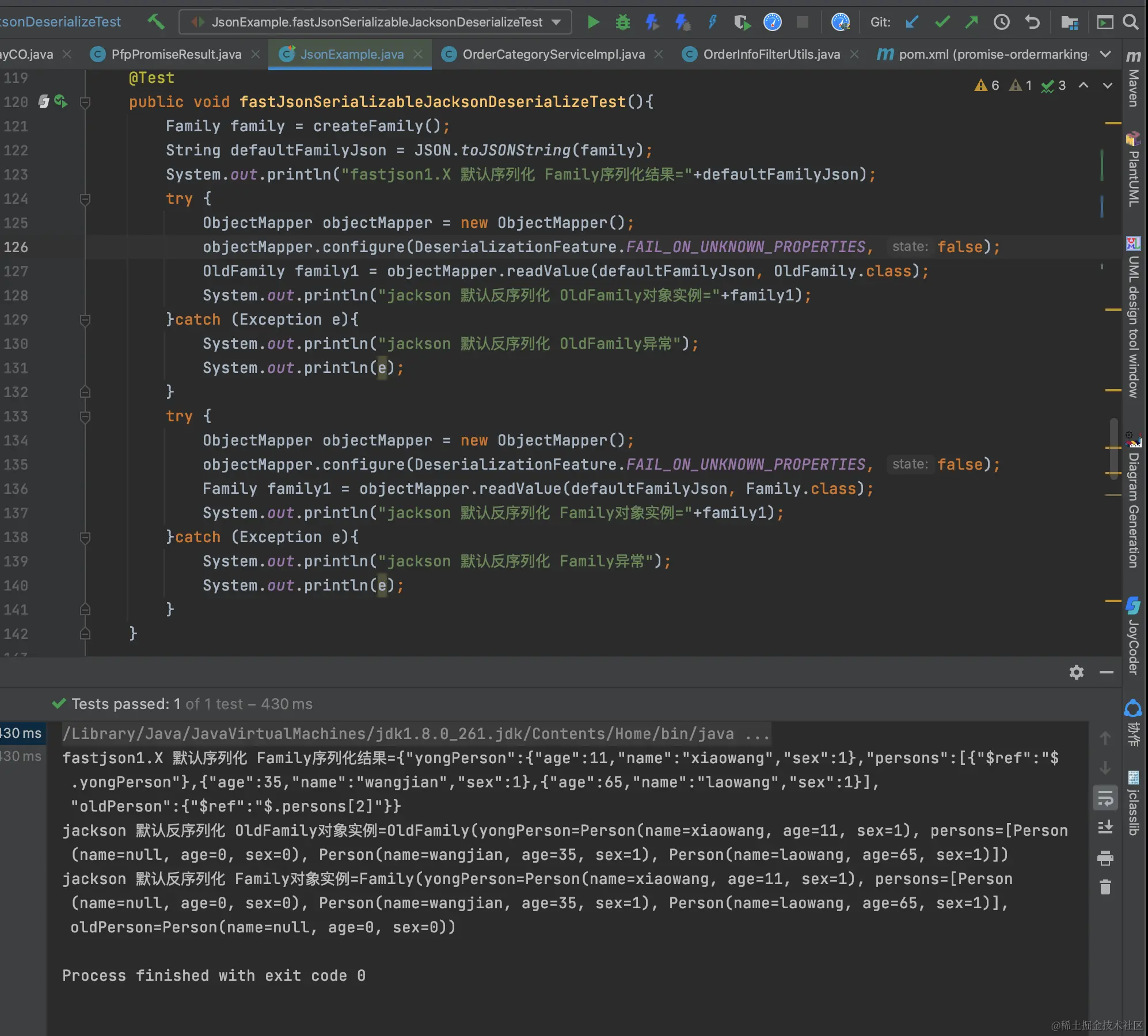Close the OrderCategoryServiceImpl.java tab
The image size is (1148, 1036).
(659, 54)
